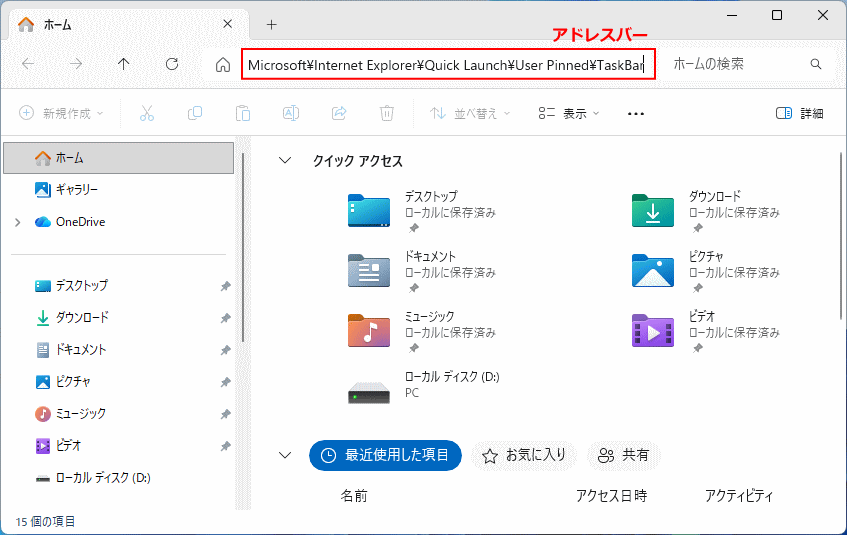Click pin icon beside sidebar ダウンロード
The width and height of the screenshot is (847, 535).
pos(225,318)
